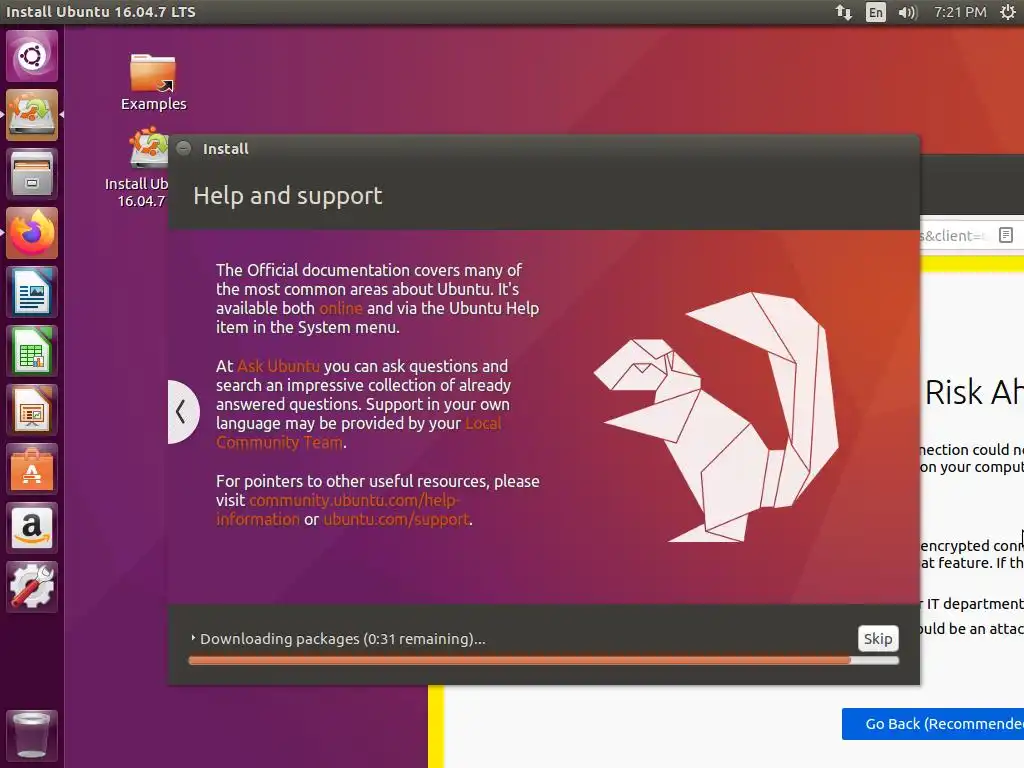Open the En keyboard layout indicator
This screenshot has width=1024, height=768.
click(x=876, y=12)
